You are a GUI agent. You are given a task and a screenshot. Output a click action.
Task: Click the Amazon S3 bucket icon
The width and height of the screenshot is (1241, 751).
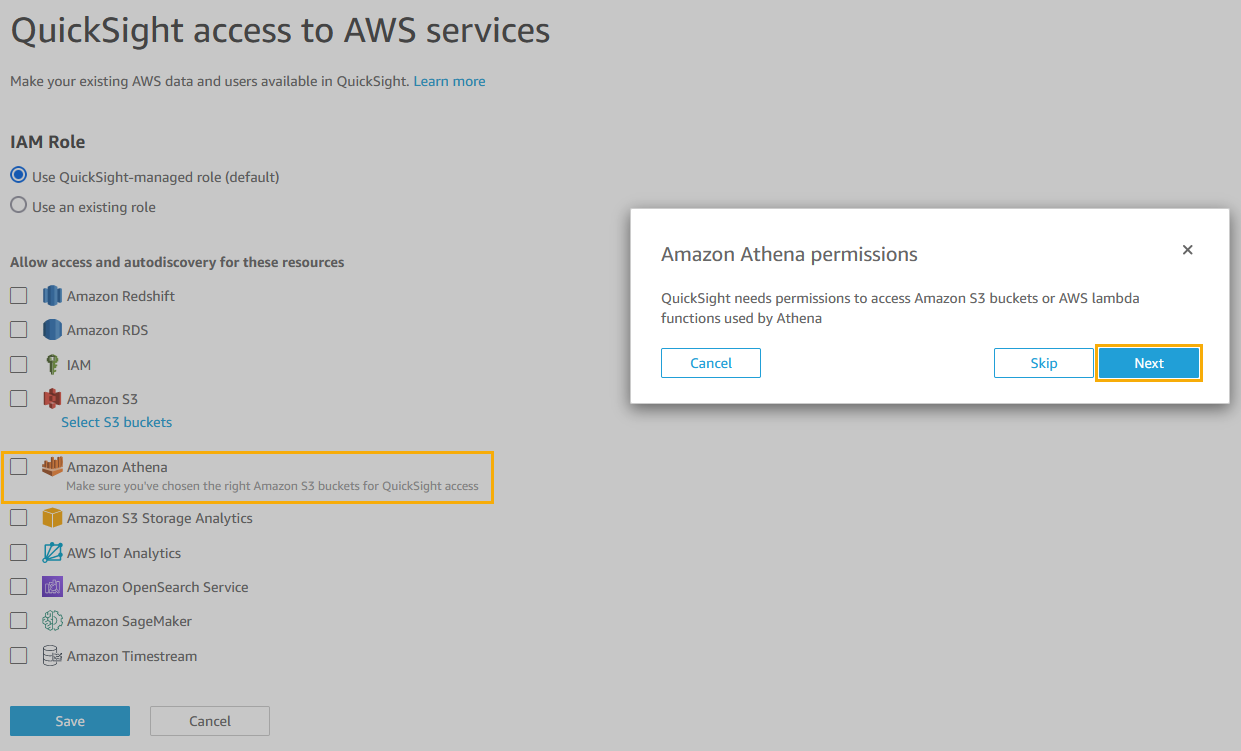52,399
